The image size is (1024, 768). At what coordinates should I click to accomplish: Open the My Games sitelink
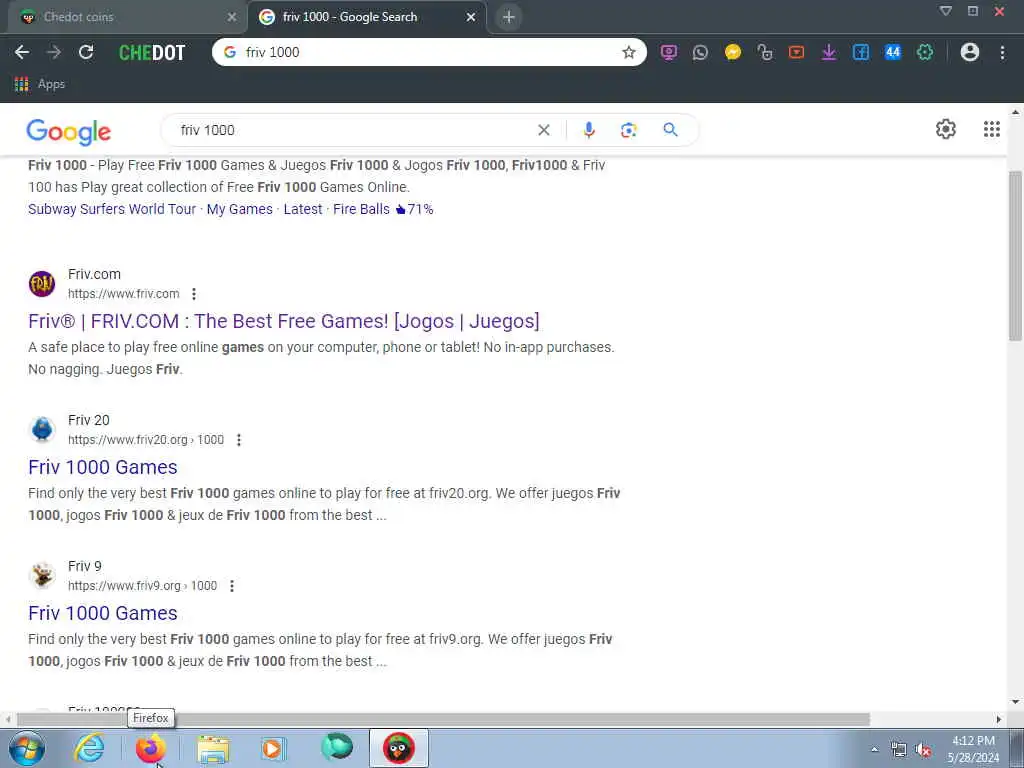(240, 209)
